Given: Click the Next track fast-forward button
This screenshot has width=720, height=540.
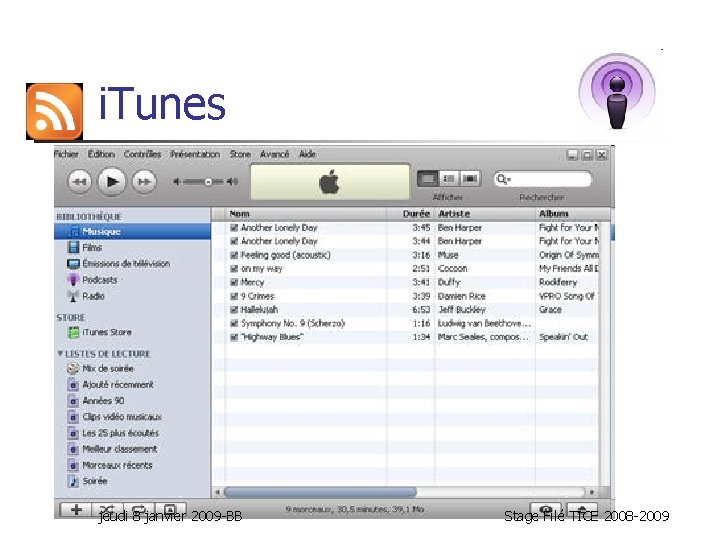Looking at the screenshot, I should [144, 182].
